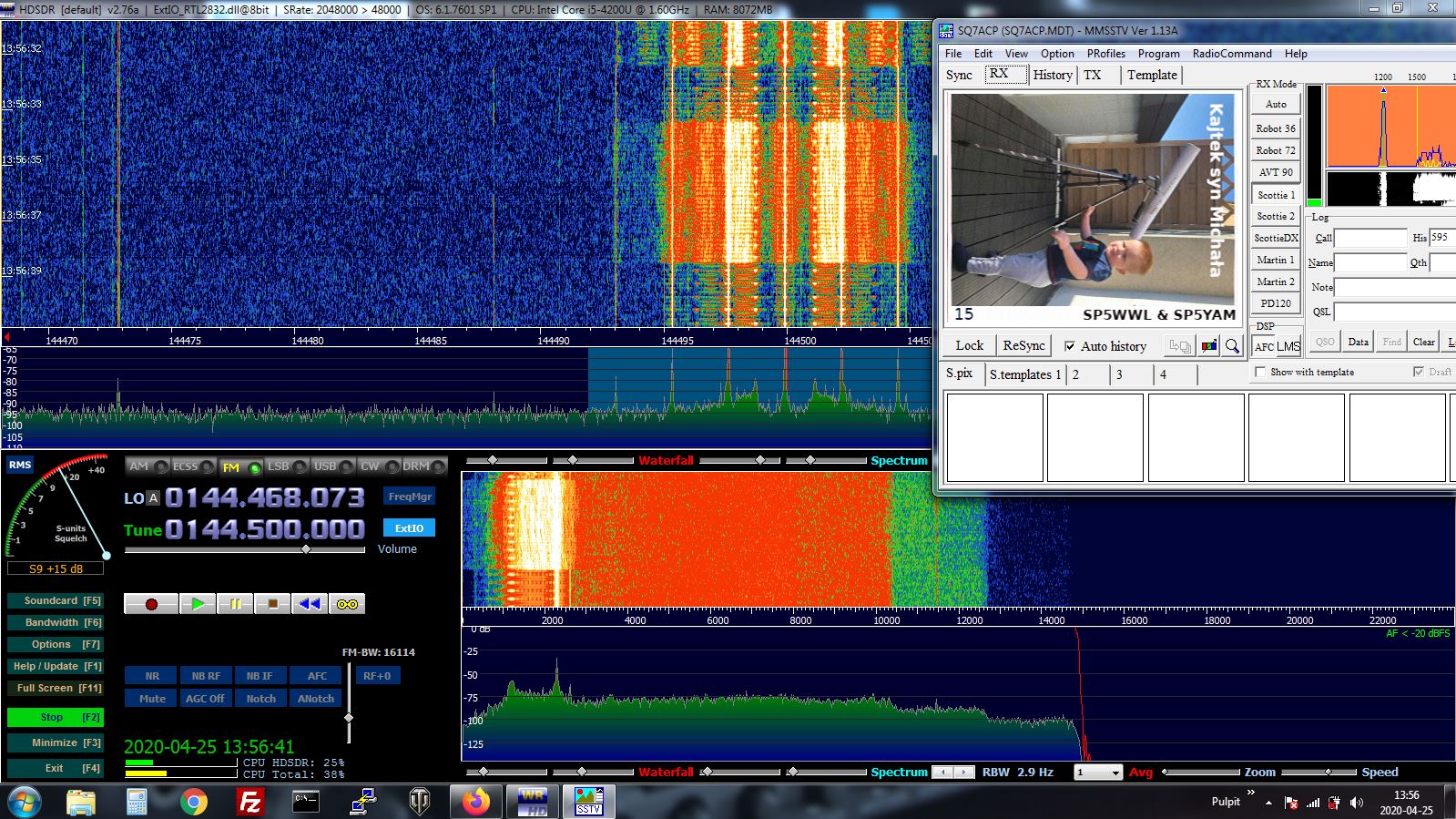Uncheck the Auto history checkbox
The image size is (1456, 819).
tap(1070, 346)
